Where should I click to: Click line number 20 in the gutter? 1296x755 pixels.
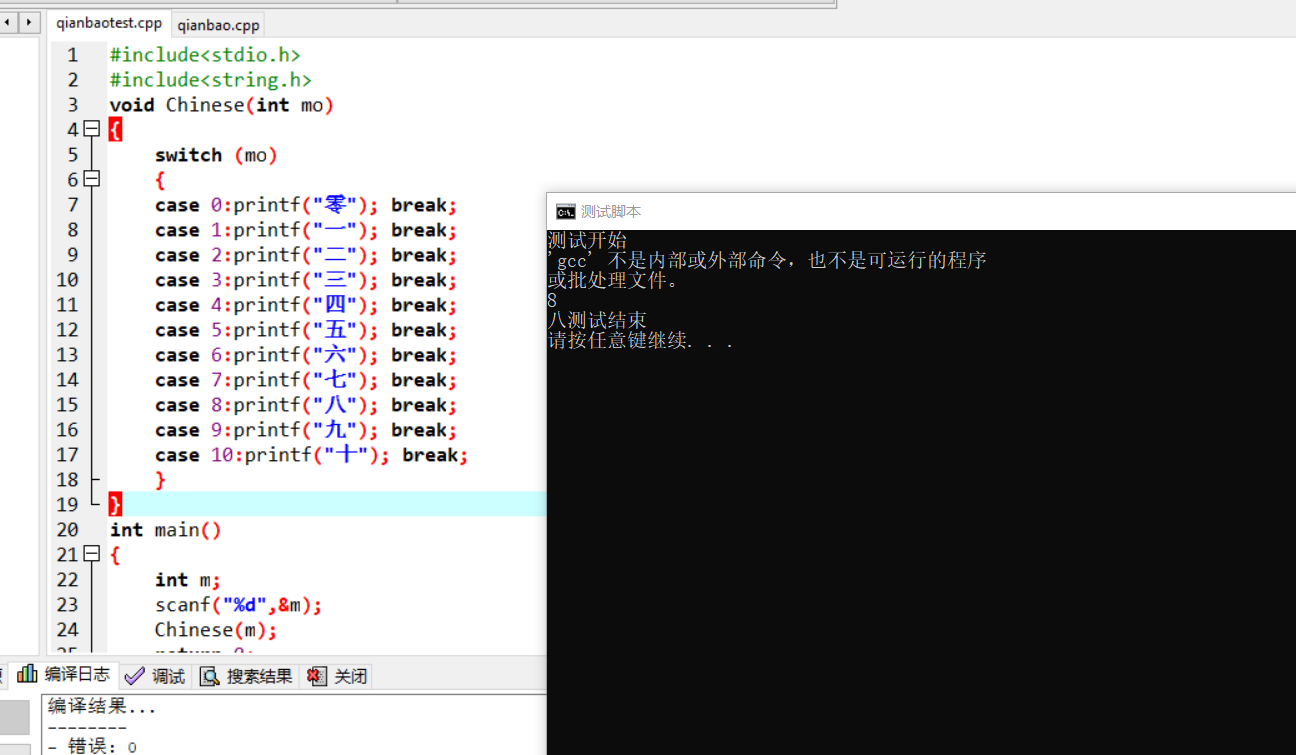[x=67, y=530]
